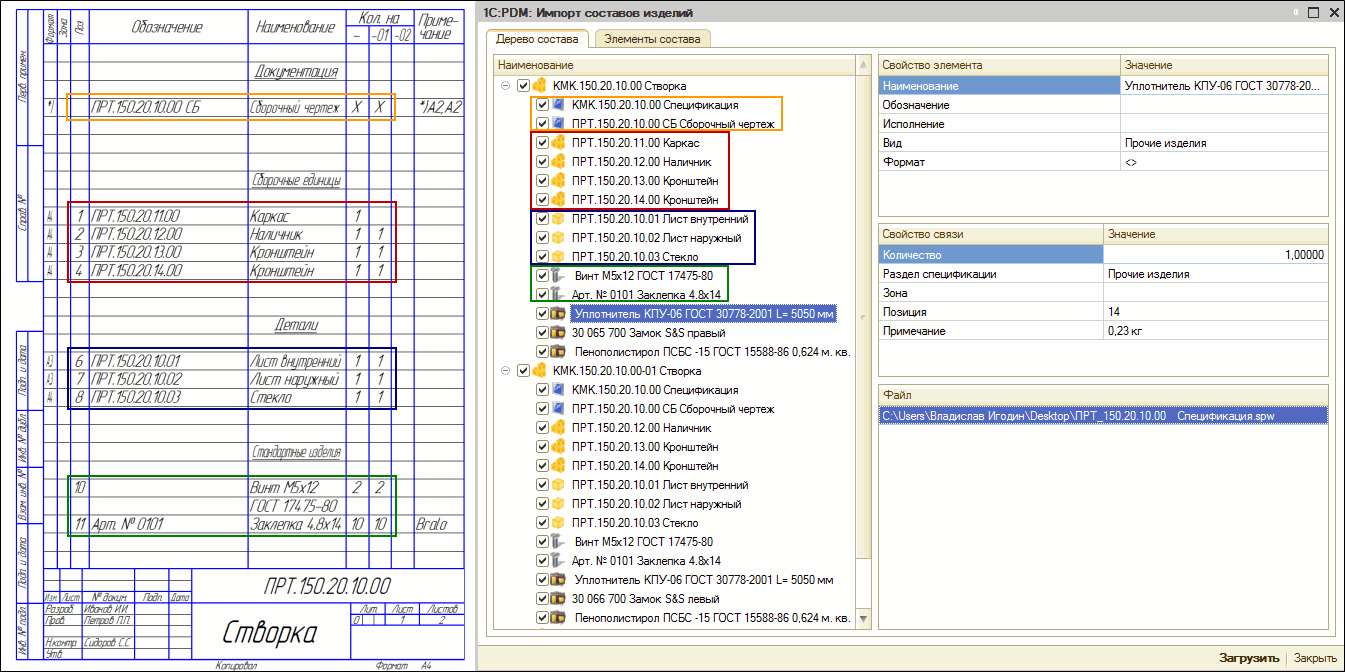This screenshot has width=1345, height=672.
Task: Click the document icon of Сборочный чертеж under КМК.150.20.10.00-01
Action: [x=558, y=408]
